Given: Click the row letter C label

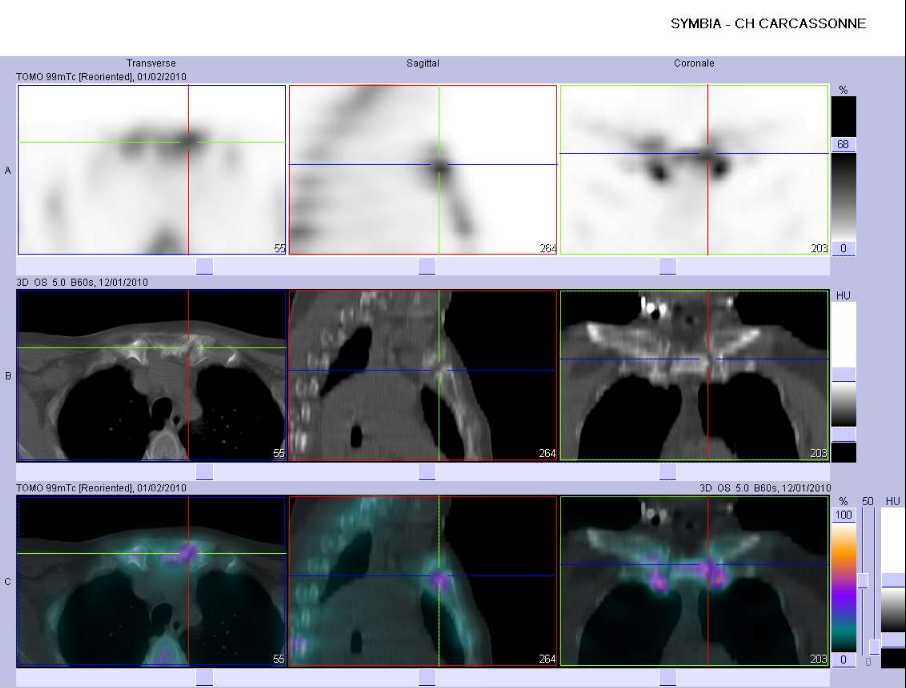Looking at the screenshot, I should click(x=8, y=582).
